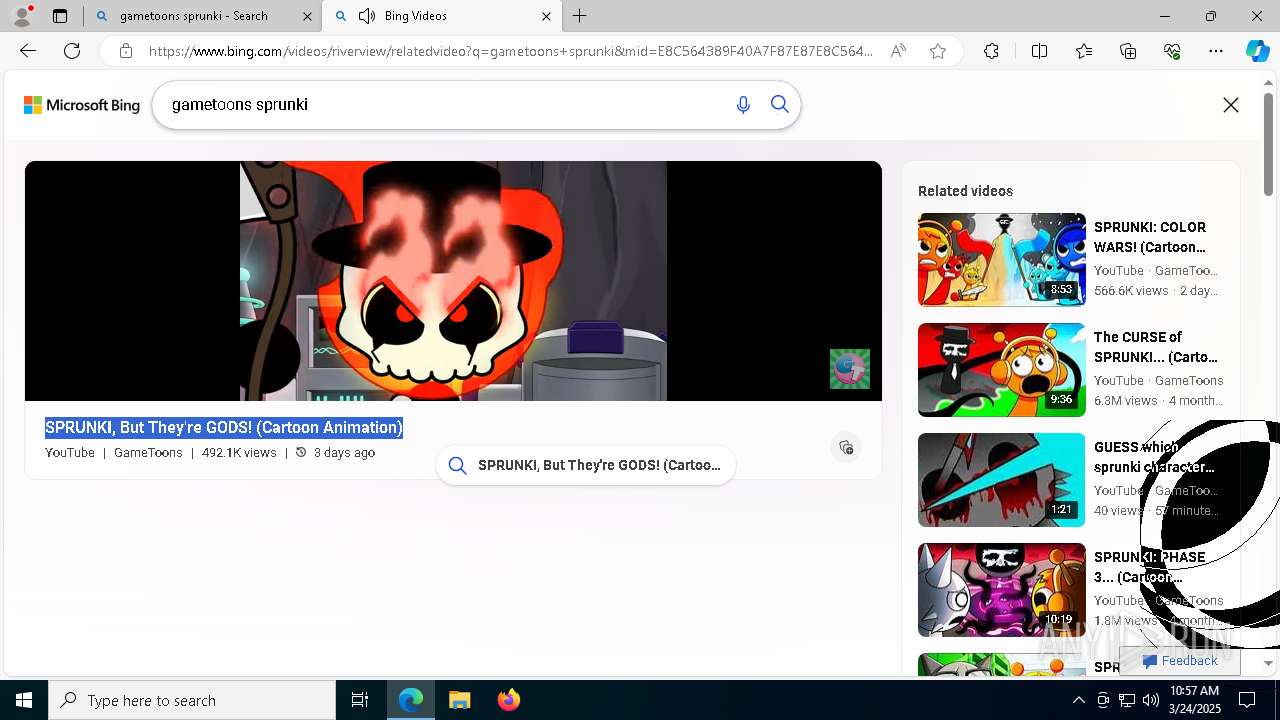This screenshot has width=1280, height=720.
Task: Start voice search with microphone icon
Action: pos(743,105)
